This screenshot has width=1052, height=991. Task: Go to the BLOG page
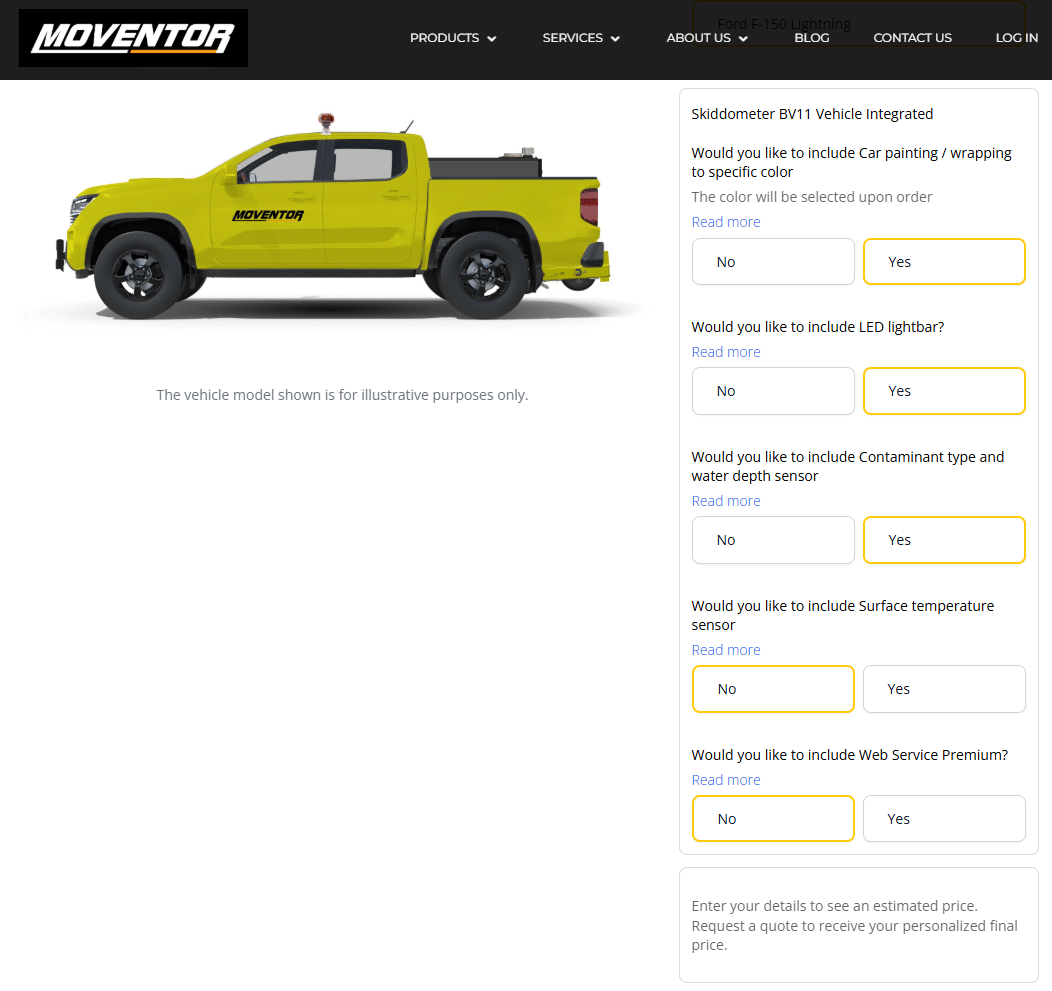click(x=811, y=37)
